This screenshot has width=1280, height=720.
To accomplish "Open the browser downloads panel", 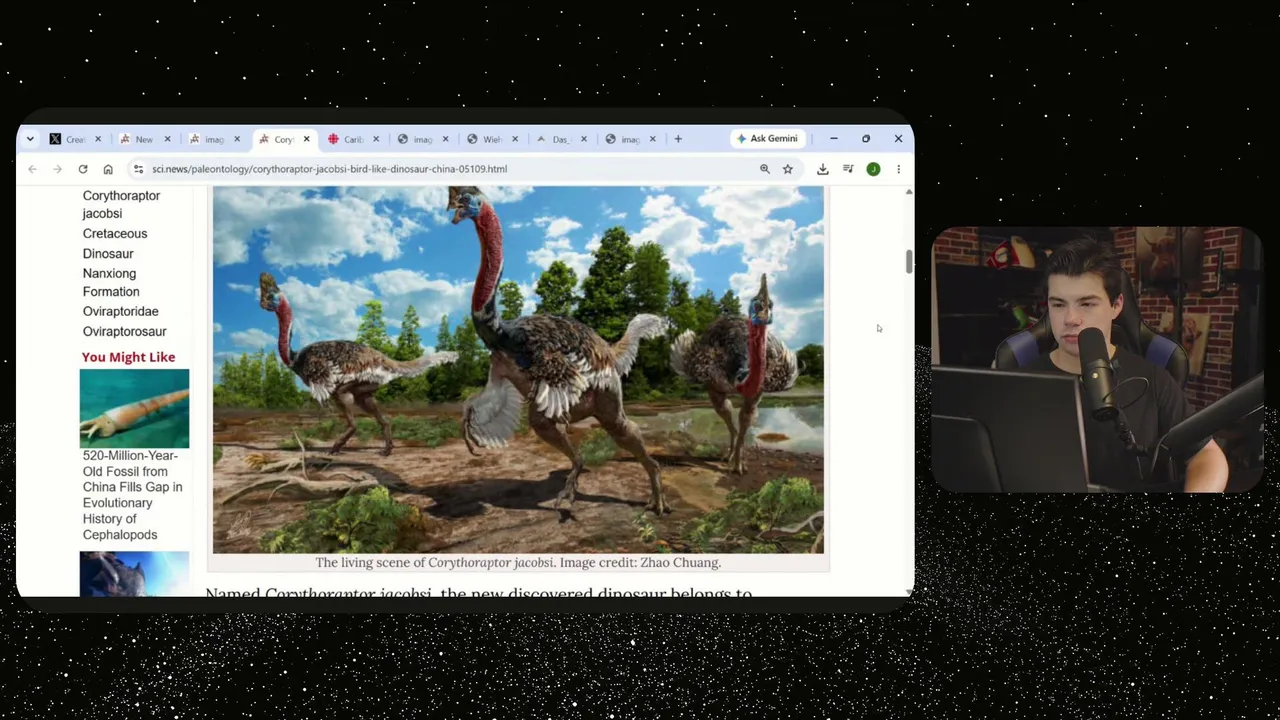I will tap(823, 169).
